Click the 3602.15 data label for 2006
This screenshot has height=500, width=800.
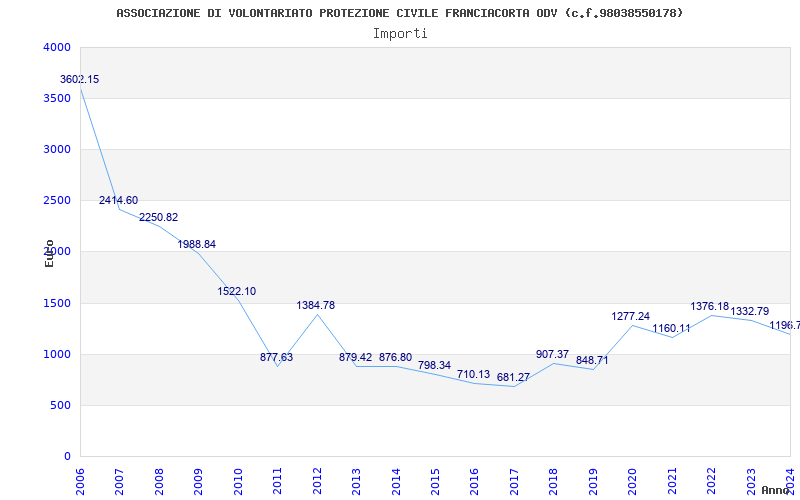point(80,80)
